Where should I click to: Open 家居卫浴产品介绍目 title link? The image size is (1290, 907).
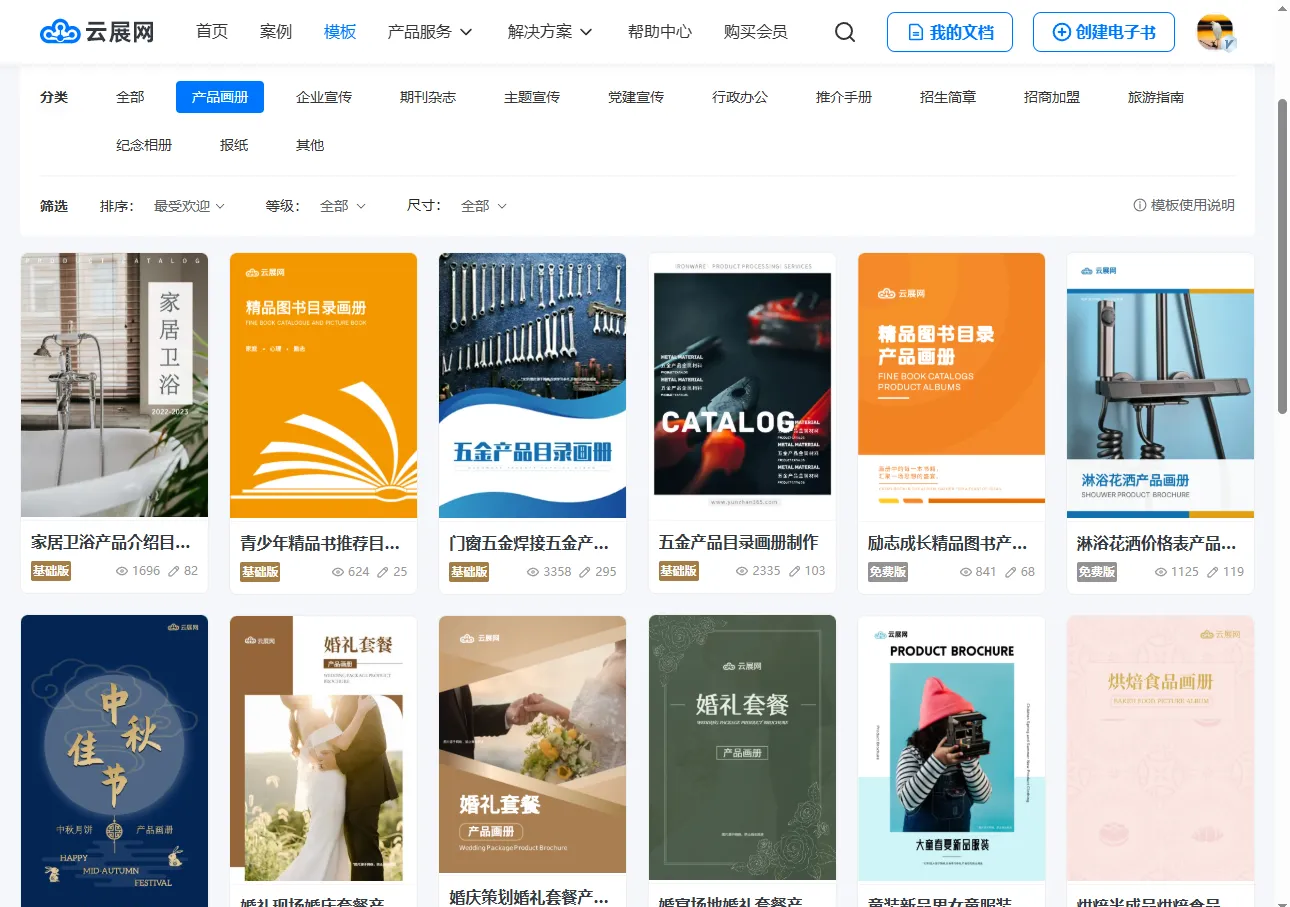click(x=111, y=542)
